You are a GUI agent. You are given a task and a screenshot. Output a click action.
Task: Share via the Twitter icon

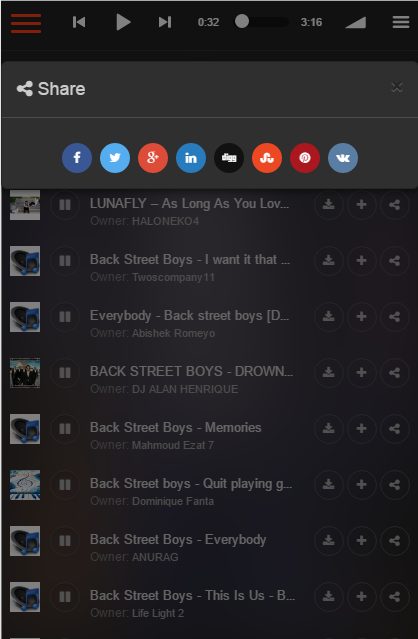pos(115,158)
